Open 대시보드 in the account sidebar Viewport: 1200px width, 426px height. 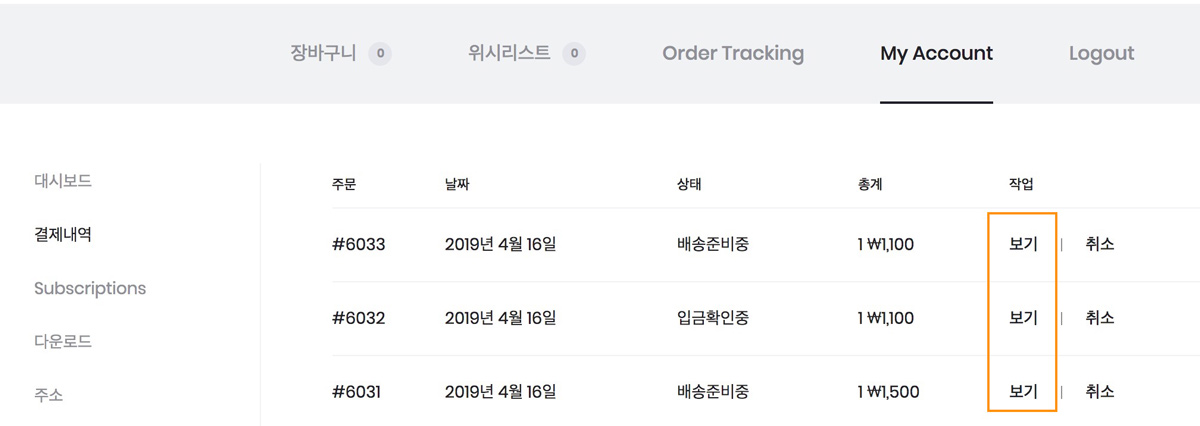[63, 181]
